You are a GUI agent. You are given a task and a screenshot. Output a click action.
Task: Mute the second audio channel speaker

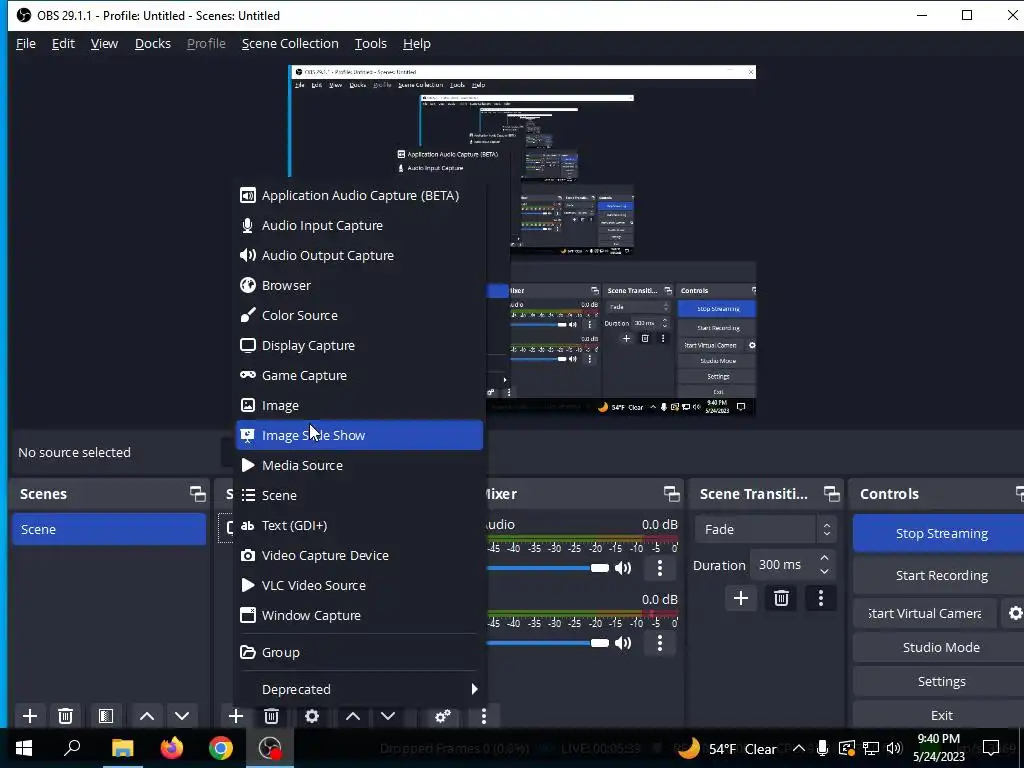(623, 643)
